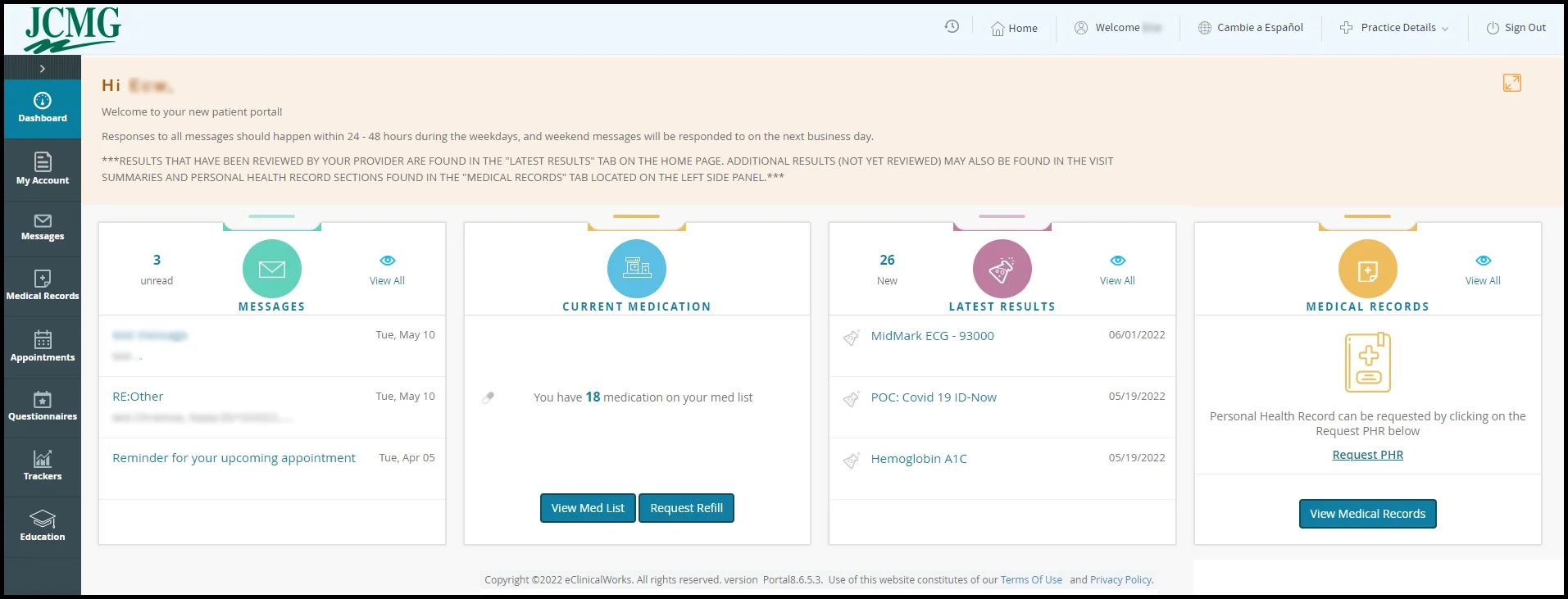Open the Hemoglobin A1C result entry
The image size is (1568, 599).
[919, 459]
